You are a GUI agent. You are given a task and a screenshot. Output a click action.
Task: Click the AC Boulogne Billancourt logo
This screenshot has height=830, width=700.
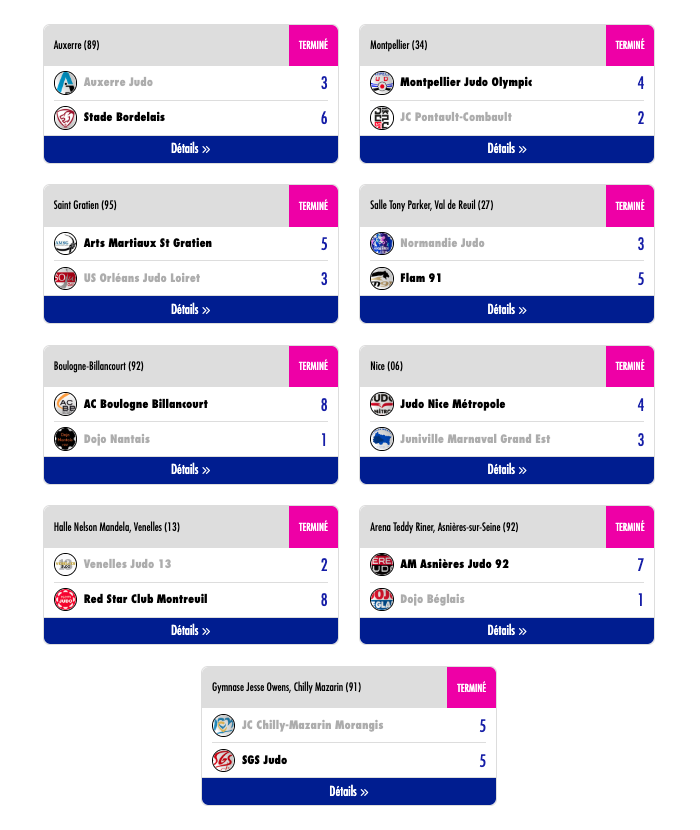pyautogui.click(x=65, y=404)
